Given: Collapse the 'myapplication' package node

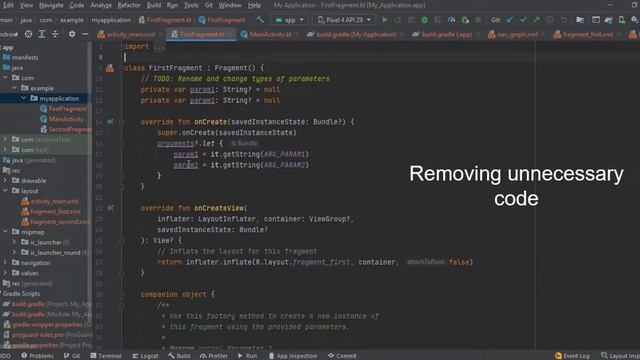Looking at the screenshot, I should (x=23, y=98).
